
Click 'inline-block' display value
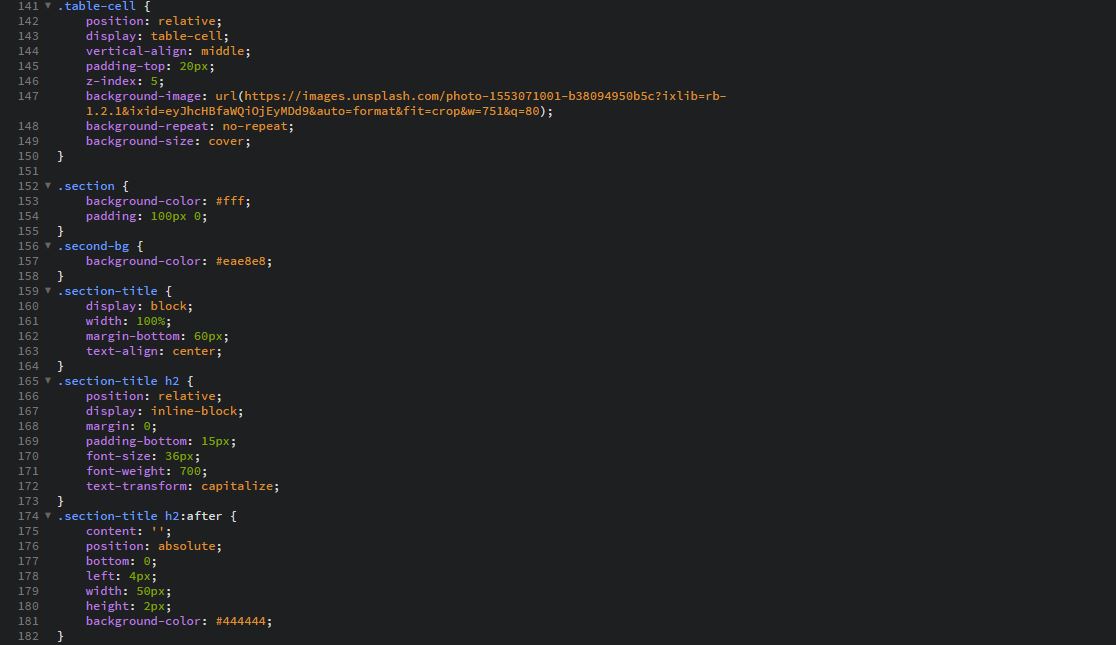194,411
